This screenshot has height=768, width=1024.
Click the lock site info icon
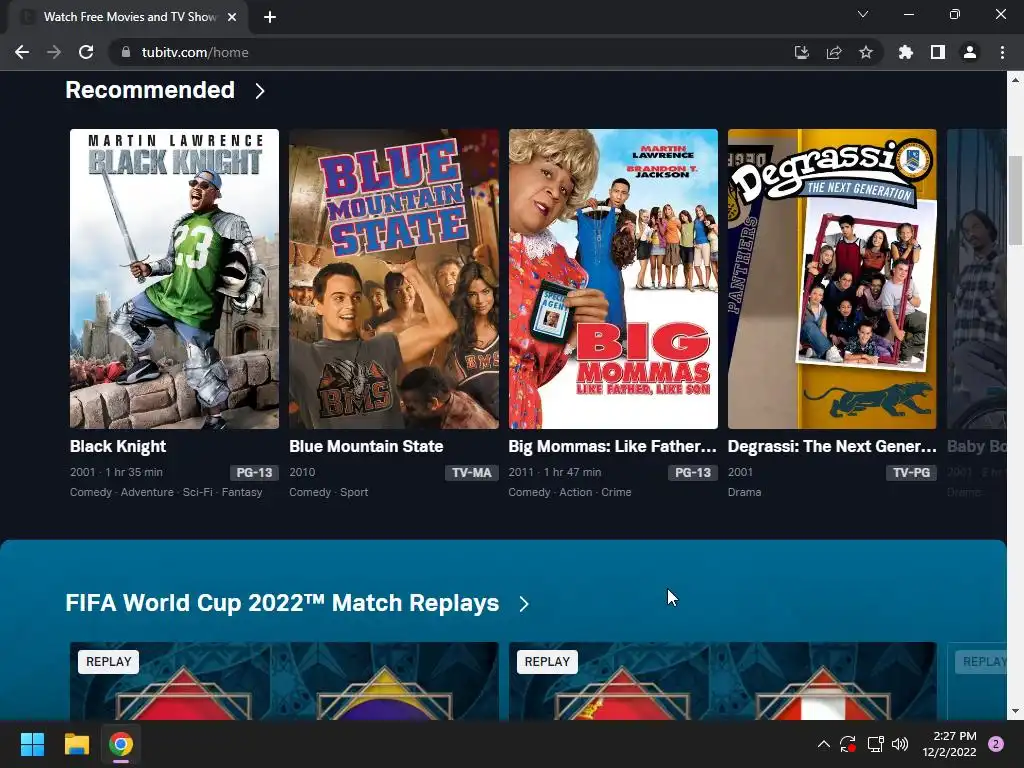pos(126,52)
